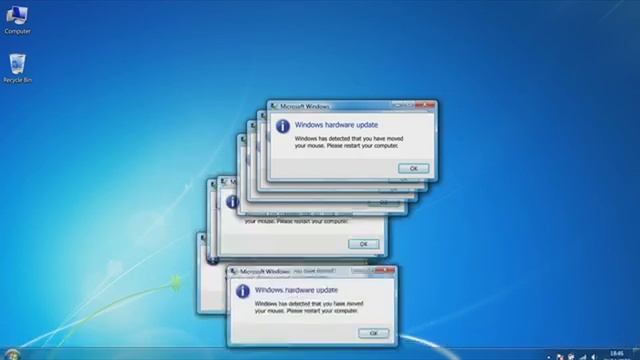Open the Start menu orb
Viewport: 640px width, 360px height.
click(x=12, y=355)
